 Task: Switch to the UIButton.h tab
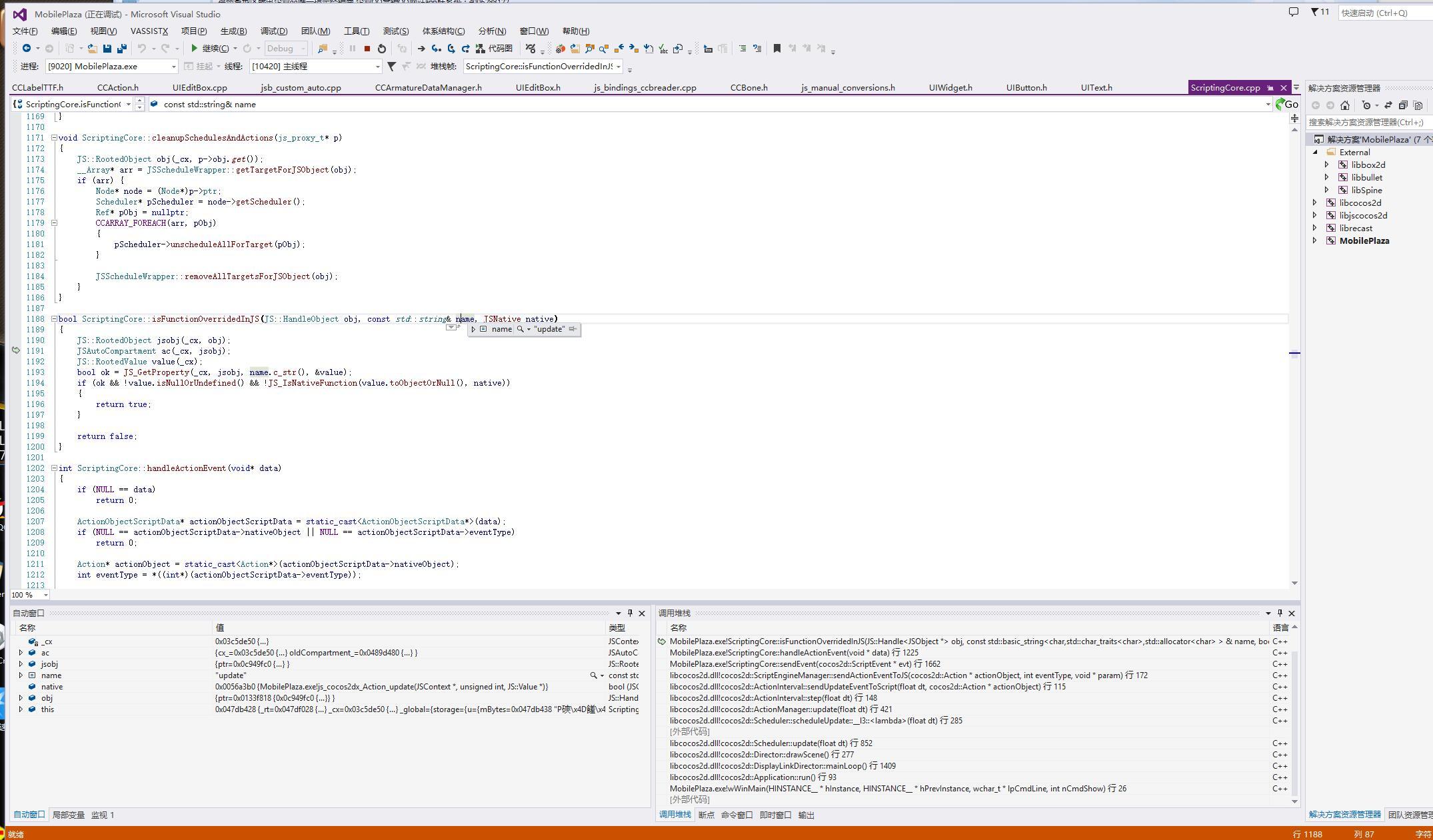[x=1026, y=88]
